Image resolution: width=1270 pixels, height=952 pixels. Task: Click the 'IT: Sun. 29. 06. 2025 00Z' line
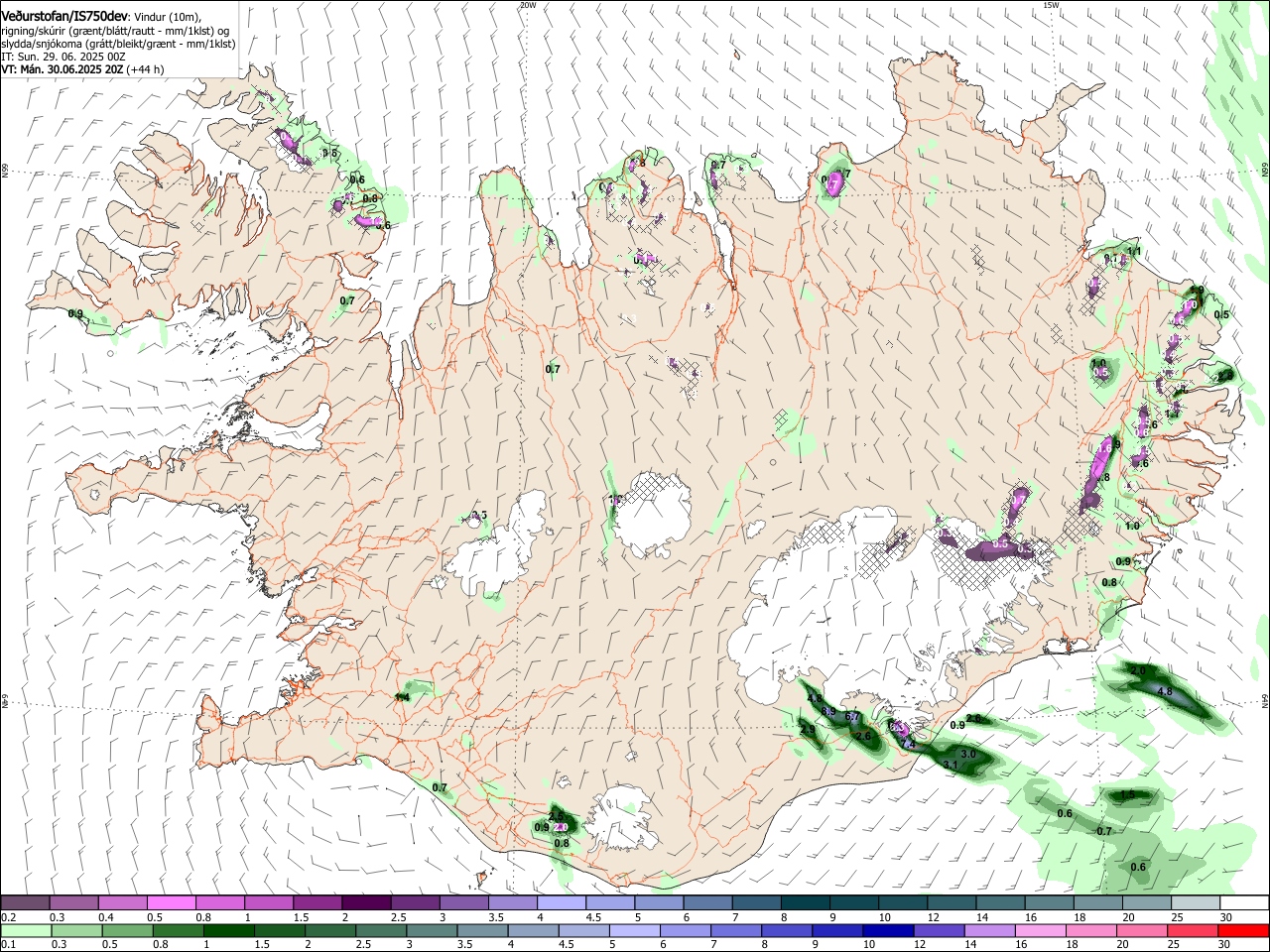(63, 57)
